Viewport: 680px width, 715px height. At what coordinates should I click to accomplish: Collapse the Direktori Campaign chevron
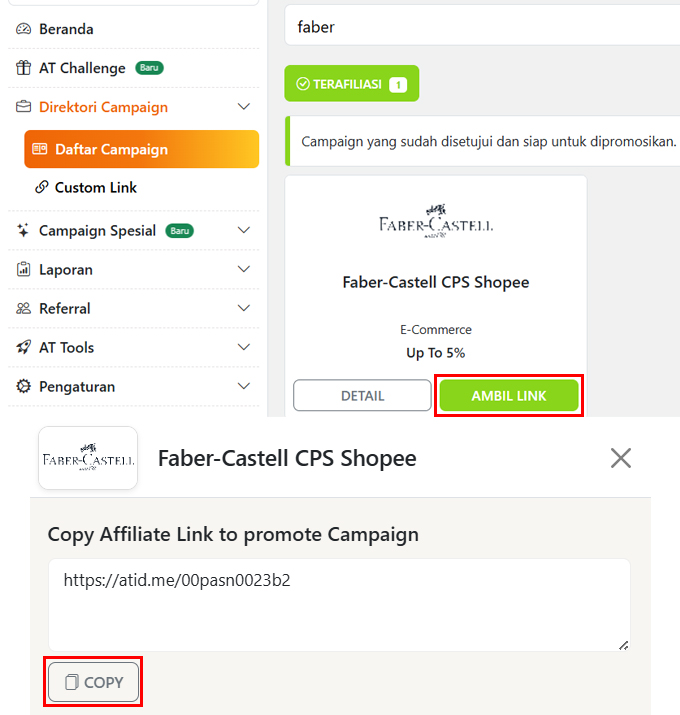tap(243, 107)
